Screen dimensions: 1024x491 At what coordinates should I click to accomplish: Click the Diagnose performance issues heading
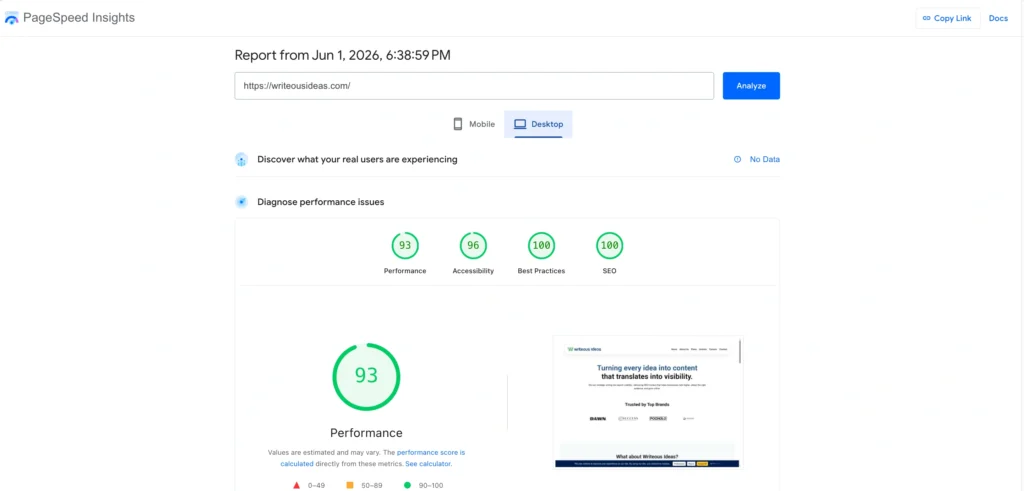click(x=321, y=202)
